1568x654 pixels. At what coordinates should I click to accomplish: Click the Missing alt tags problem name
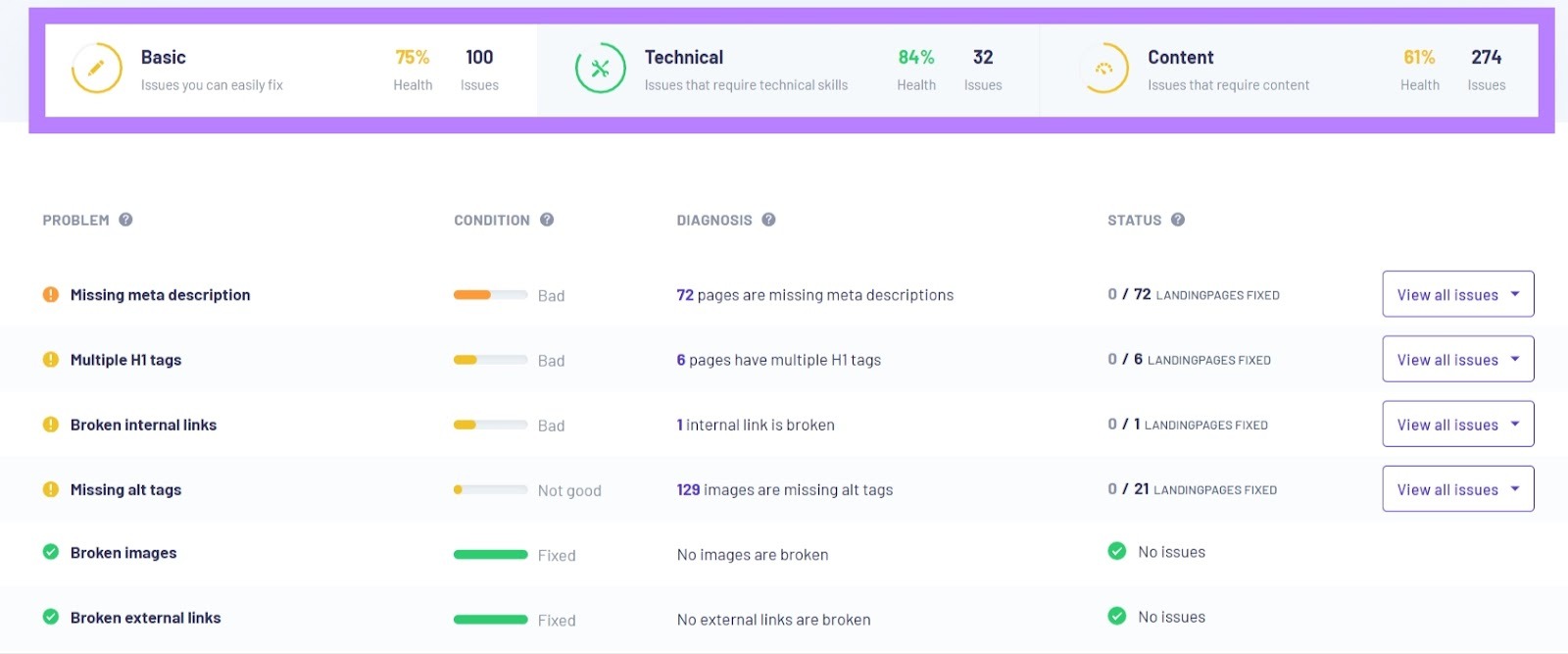click(x=125, y=489)
